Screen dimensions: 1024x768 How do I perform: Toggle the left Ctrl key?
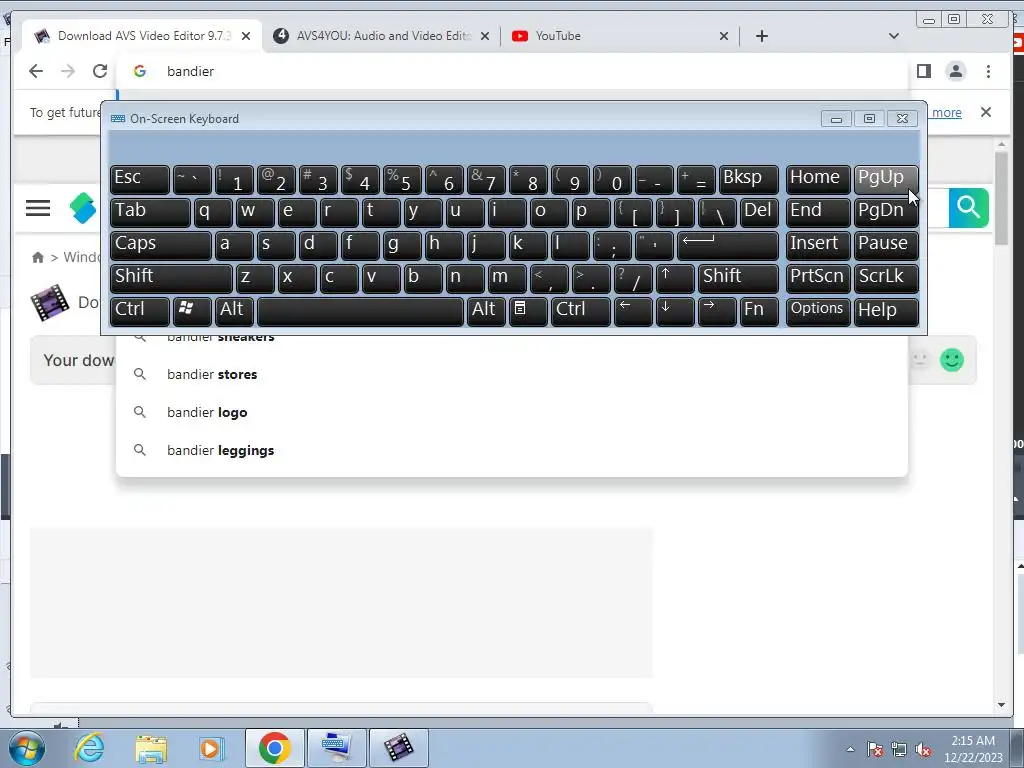coord(140,312)
